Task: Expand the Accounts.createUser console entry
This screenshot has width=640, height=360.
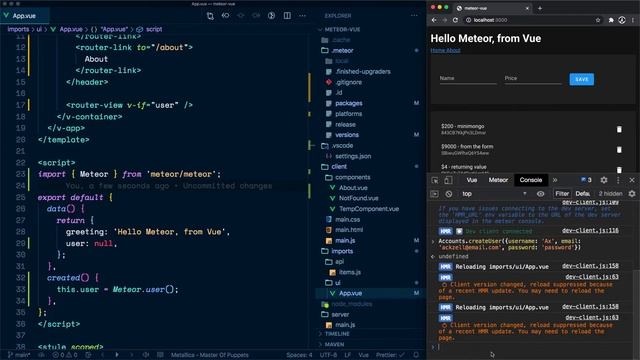Action: pos(433,242)
